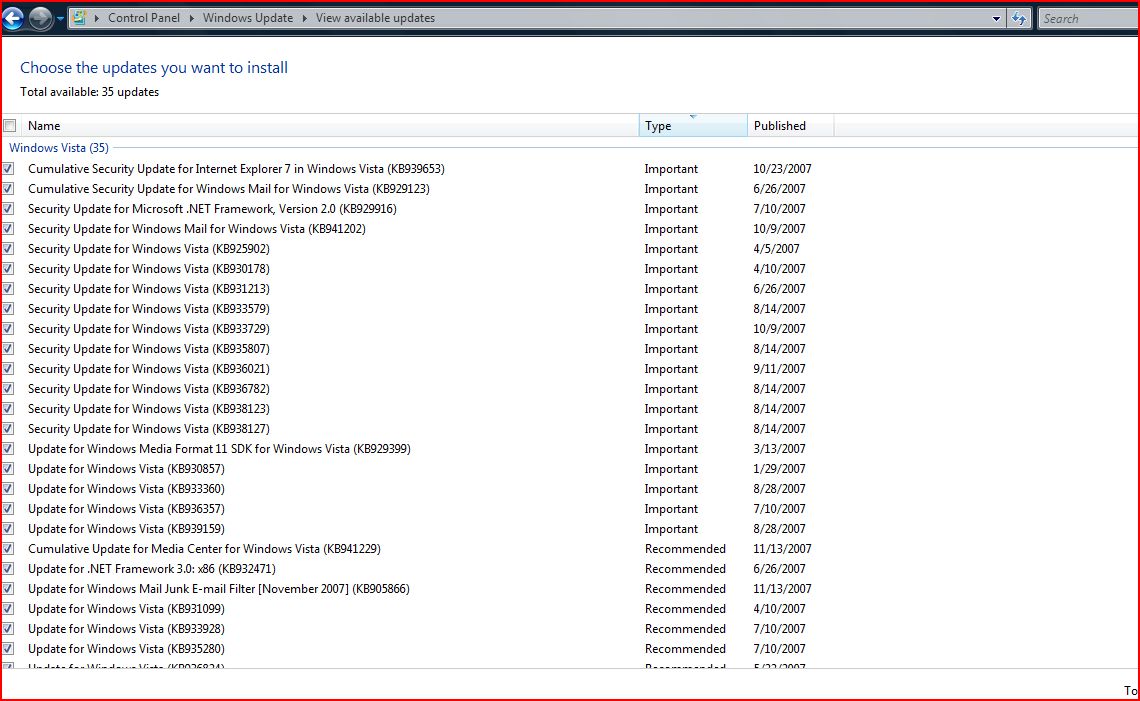Click the Important type cell for KB941202
The width and height of the screenshot is (1140, 701).
(671, 229)
